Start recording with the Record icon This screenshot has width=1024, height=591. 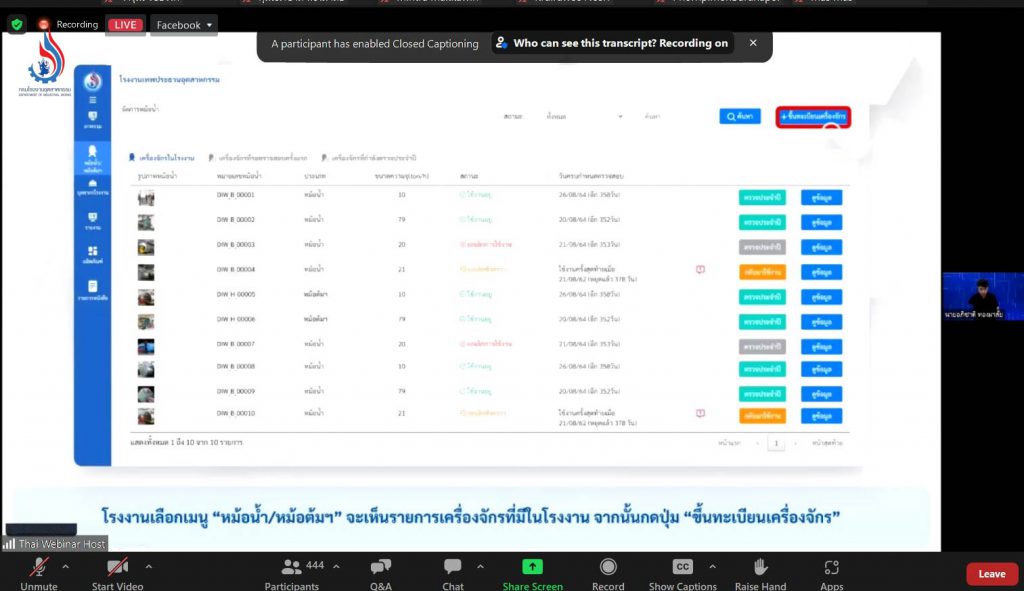(607, 568)
